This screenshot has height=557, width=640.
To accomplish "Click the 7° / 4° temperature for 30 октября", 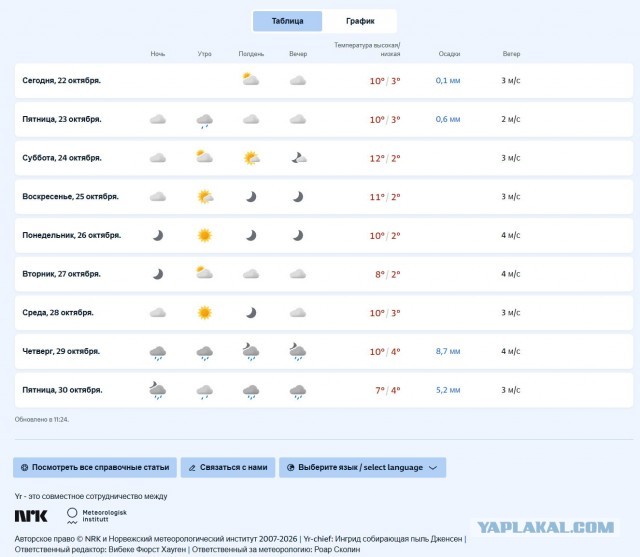I will click(x=388, y=391).
